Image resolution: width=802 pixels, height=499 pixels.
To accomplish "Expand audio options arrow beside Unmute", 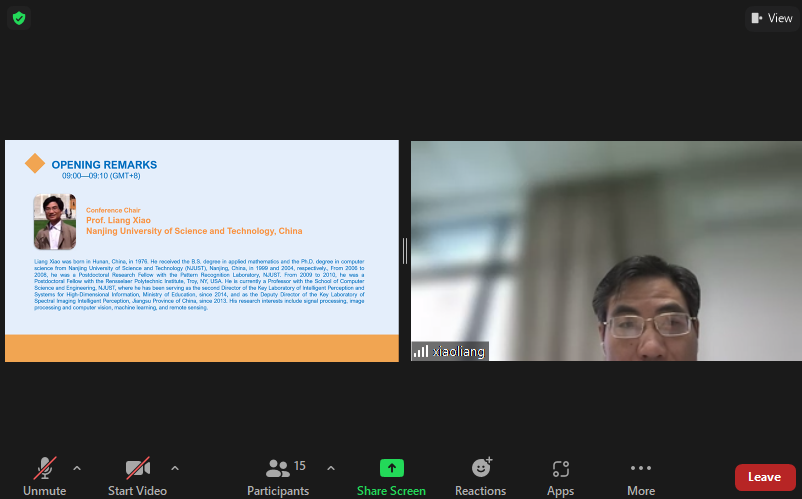I will tap(77, 467).
